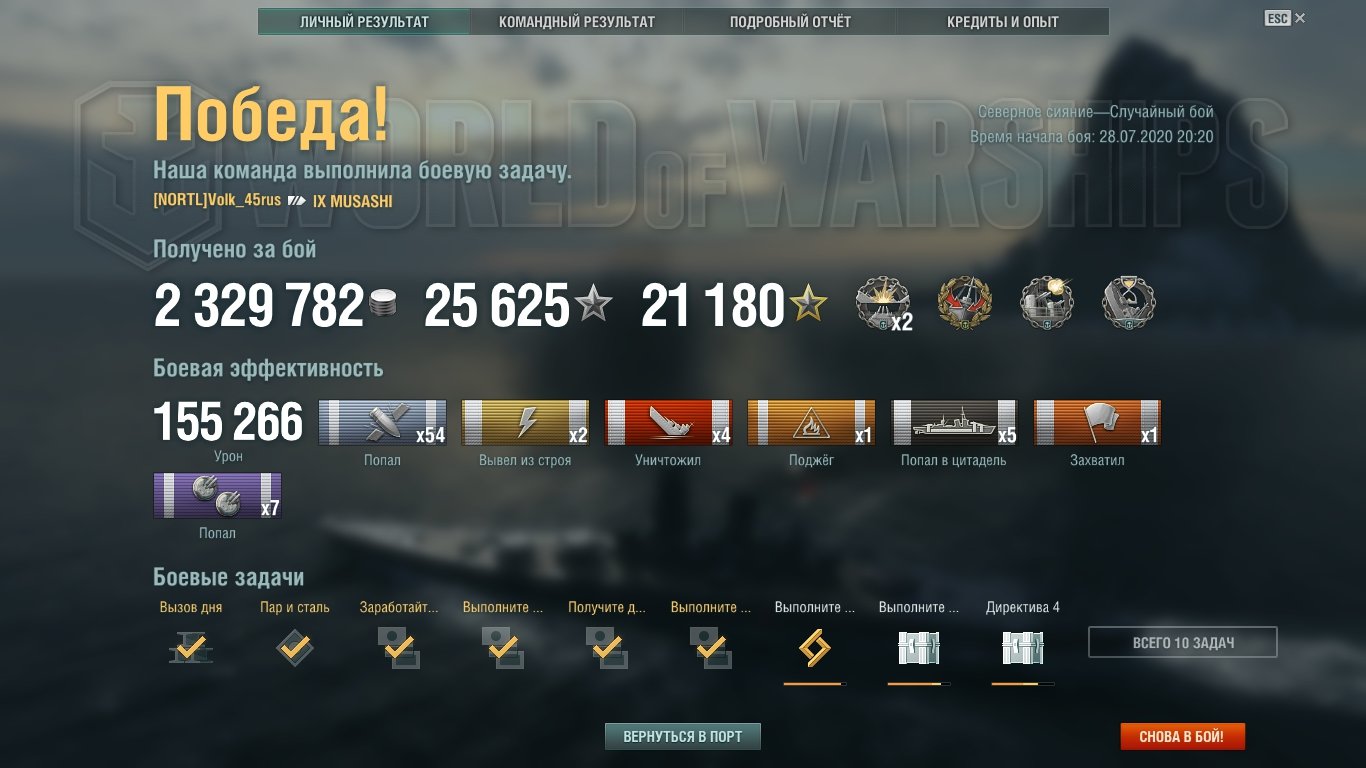Screen dimensions: 1366x768
Task: Expand the Всего 10 задач list
Action: pos(1183,642)
